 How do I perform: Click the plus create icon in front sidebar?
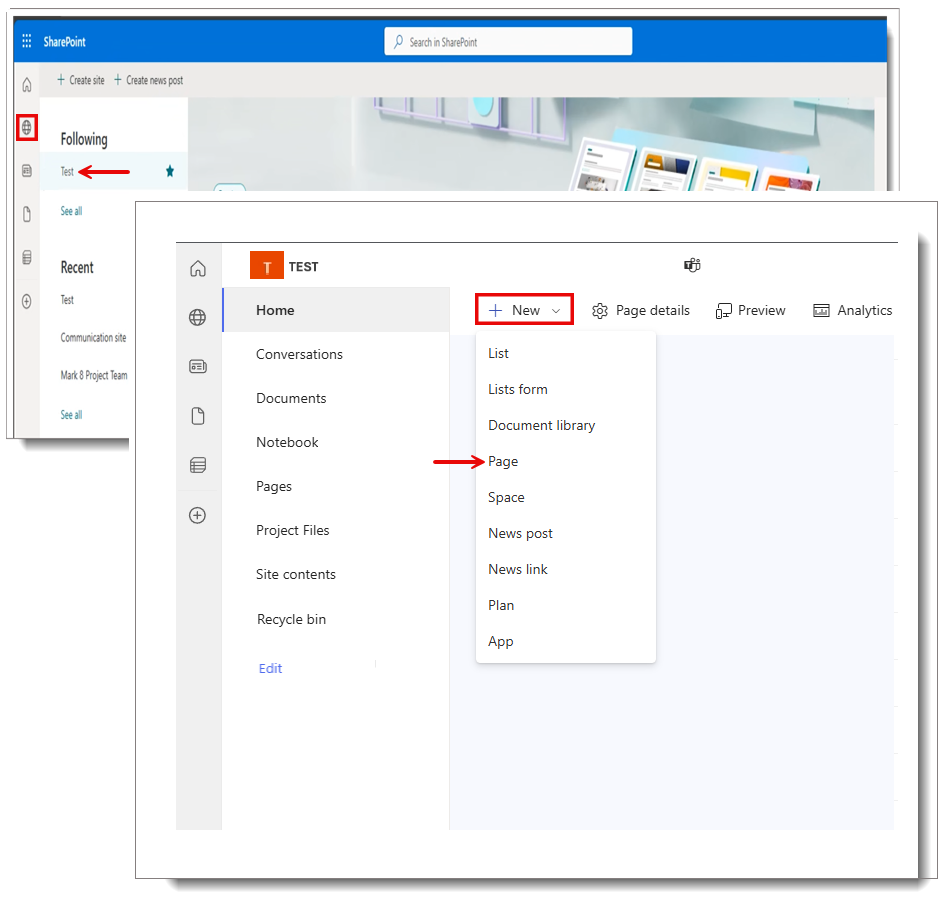point(198,515)
